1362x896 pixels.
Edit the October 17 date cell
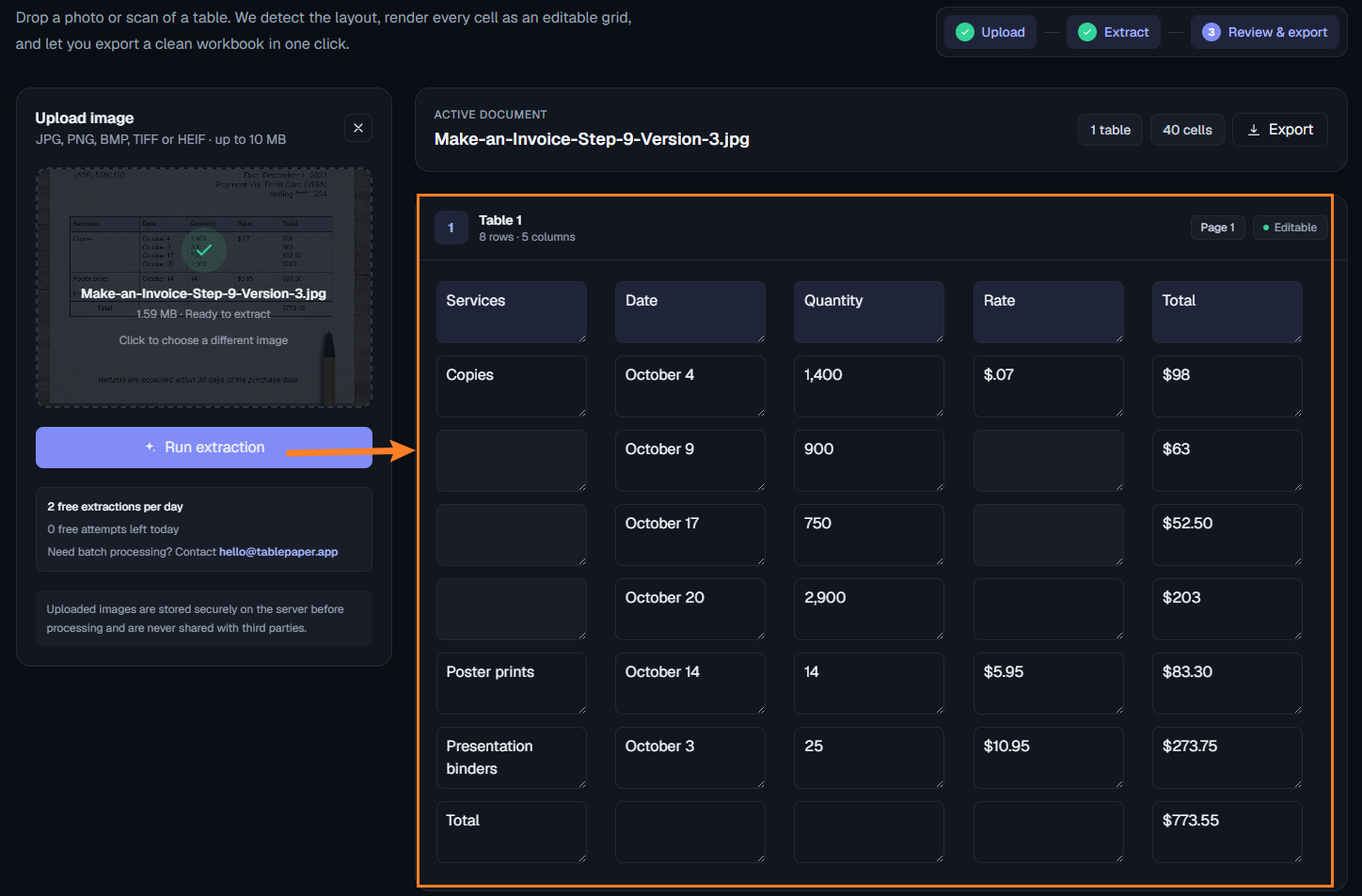(x=690, y=535)
